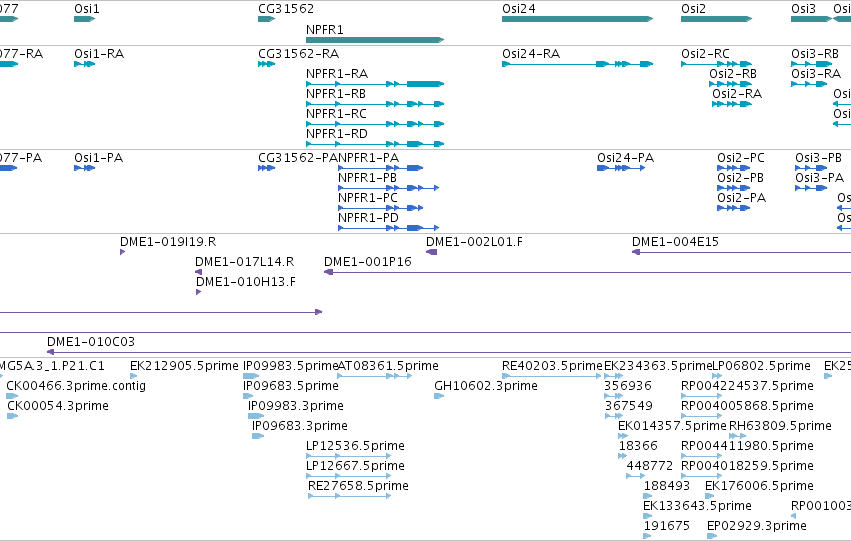The height and width of the screenshot is (541, 851).
Task: Select the 367549 feature label
Action: pyautogui.click(x=628, y=406)
